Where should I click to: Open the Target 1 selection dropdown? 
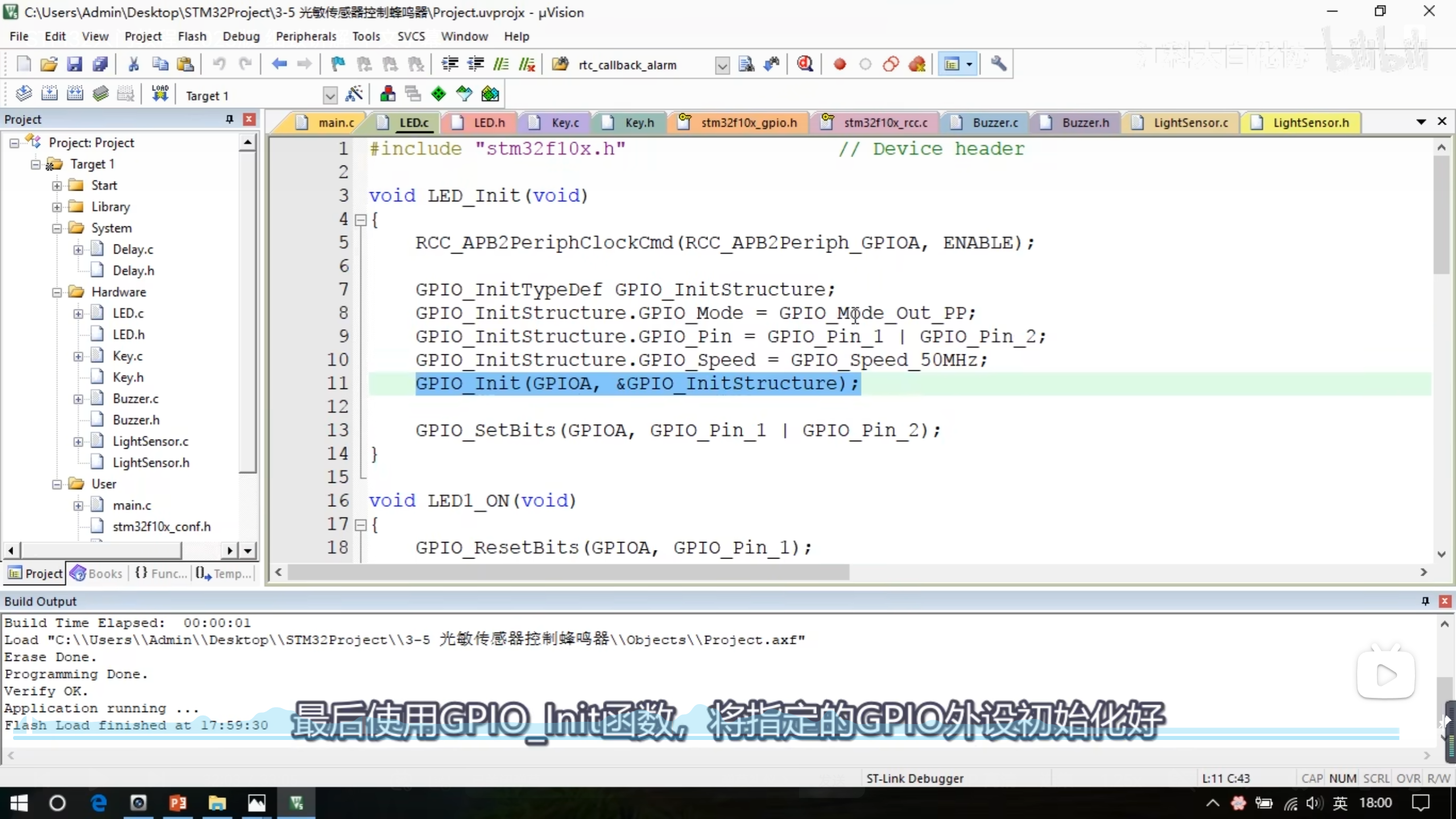click(330, 96)
